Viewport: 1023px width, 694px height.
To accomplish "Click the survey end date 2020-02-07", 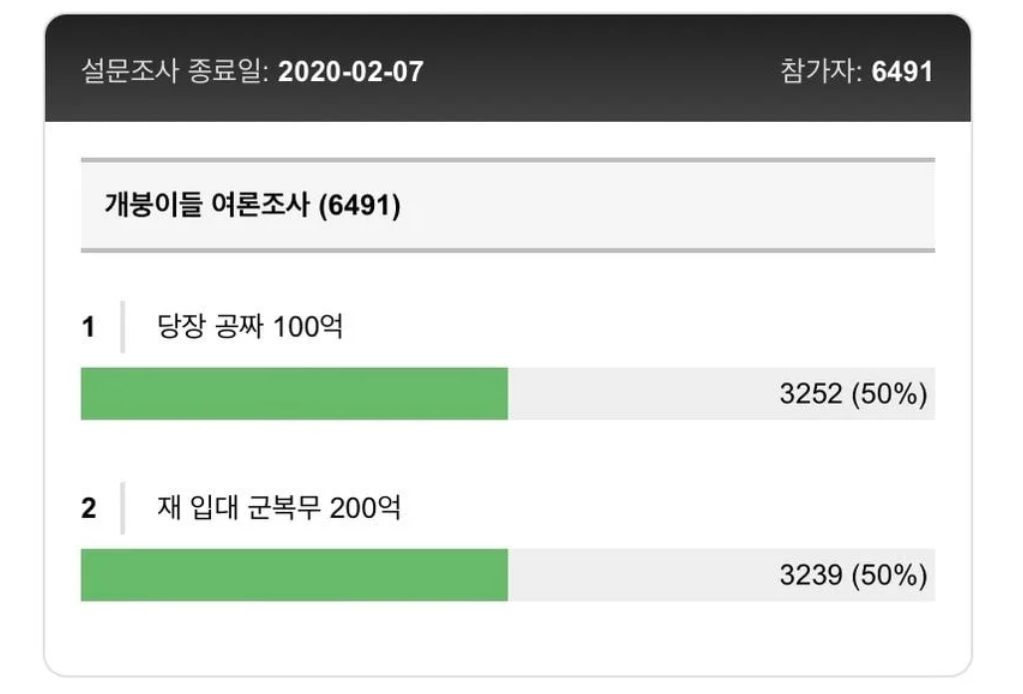I will pyautogui.click(x=350, y=72).
